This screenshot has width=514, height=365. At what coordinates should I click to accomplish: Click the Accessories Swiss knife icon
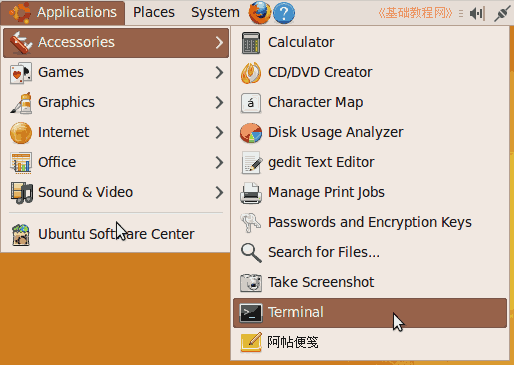21,42
